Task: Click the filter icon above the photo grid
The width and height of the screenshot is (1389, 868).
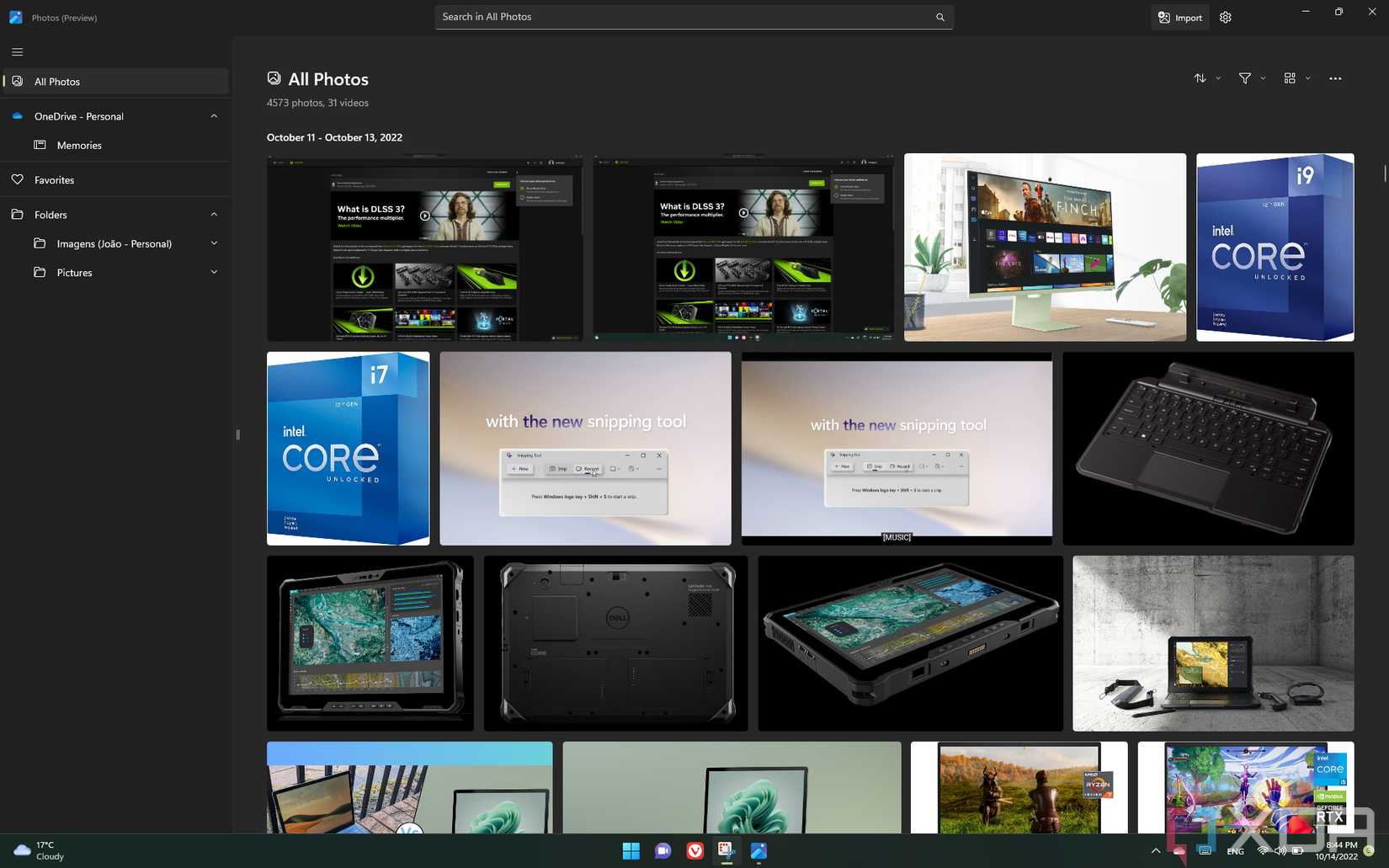Action: [x=1244, y=78]
